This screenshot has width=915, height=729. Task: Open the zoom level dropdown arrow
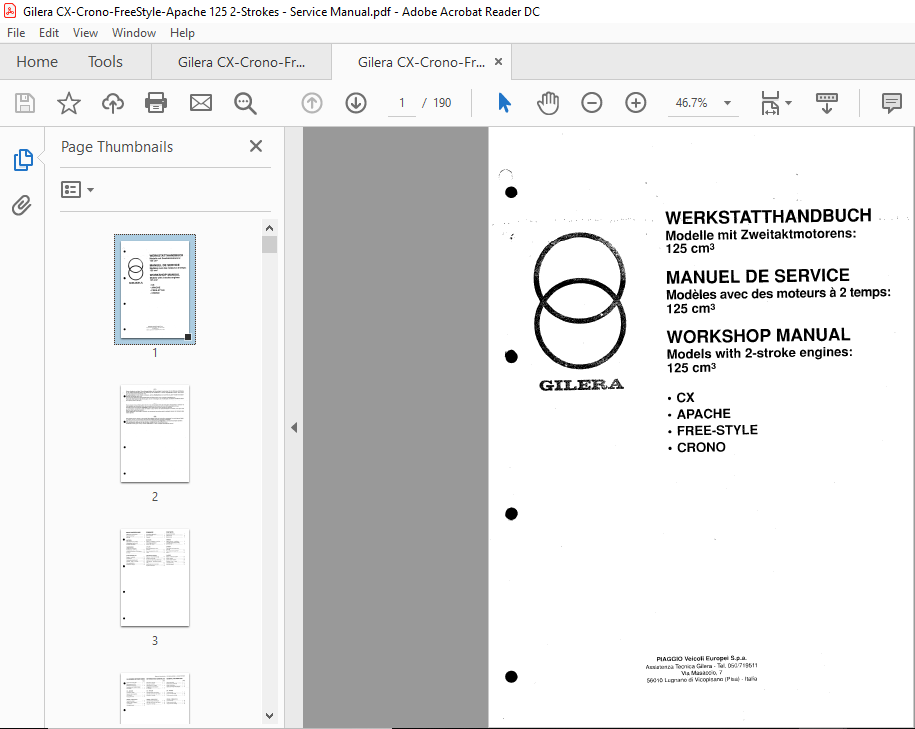tap(727, 103)
